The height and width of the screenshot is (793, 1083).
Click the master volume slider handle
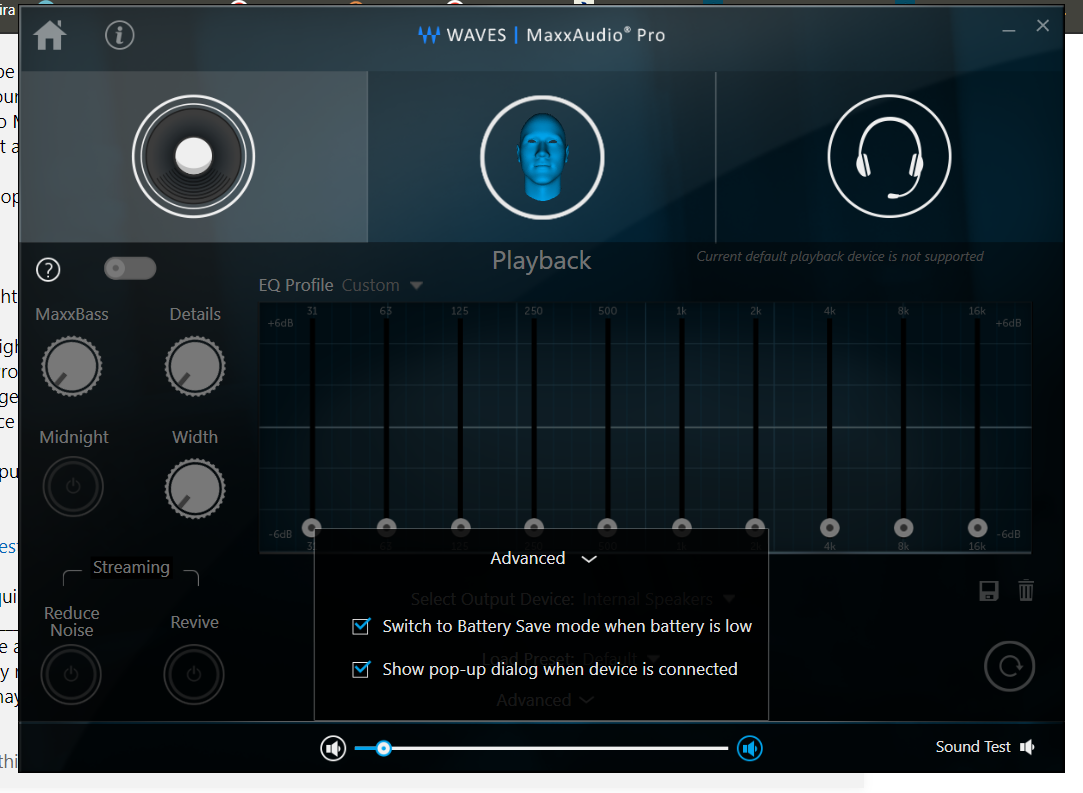pos(383,748)
